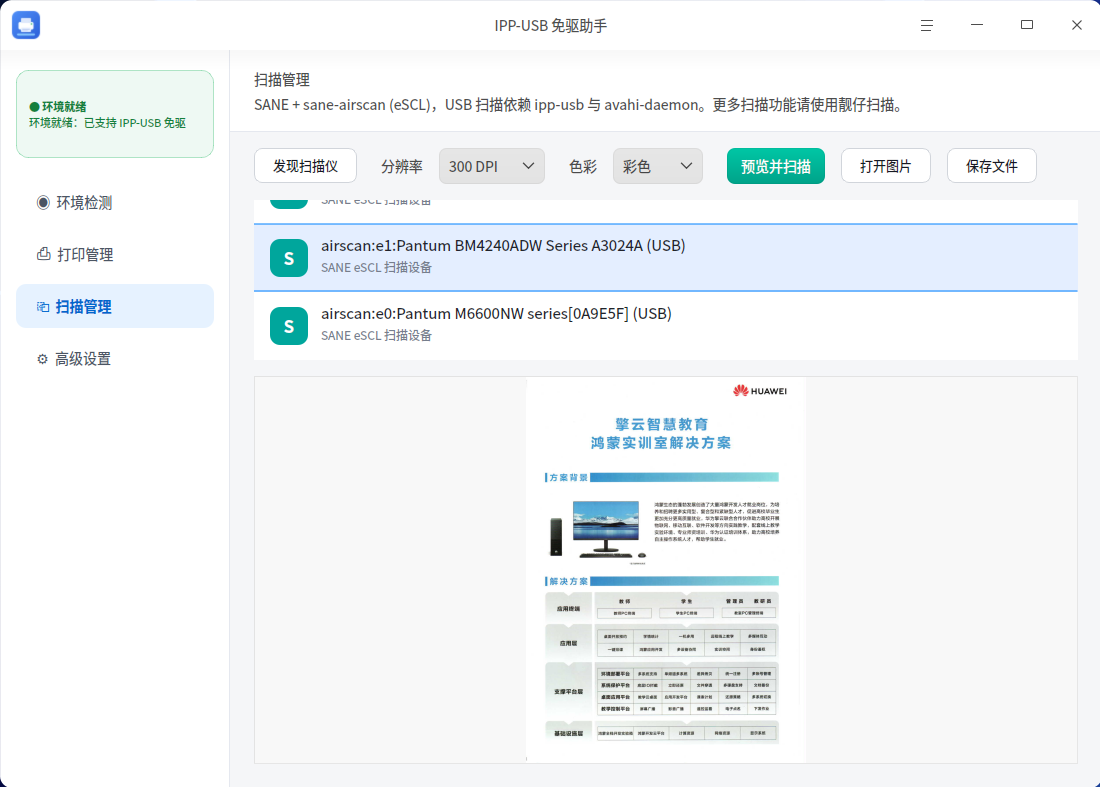Click the green 环境就绪 status dot
Viewport: 1100px width, 787px height.
tap(34, 107)
